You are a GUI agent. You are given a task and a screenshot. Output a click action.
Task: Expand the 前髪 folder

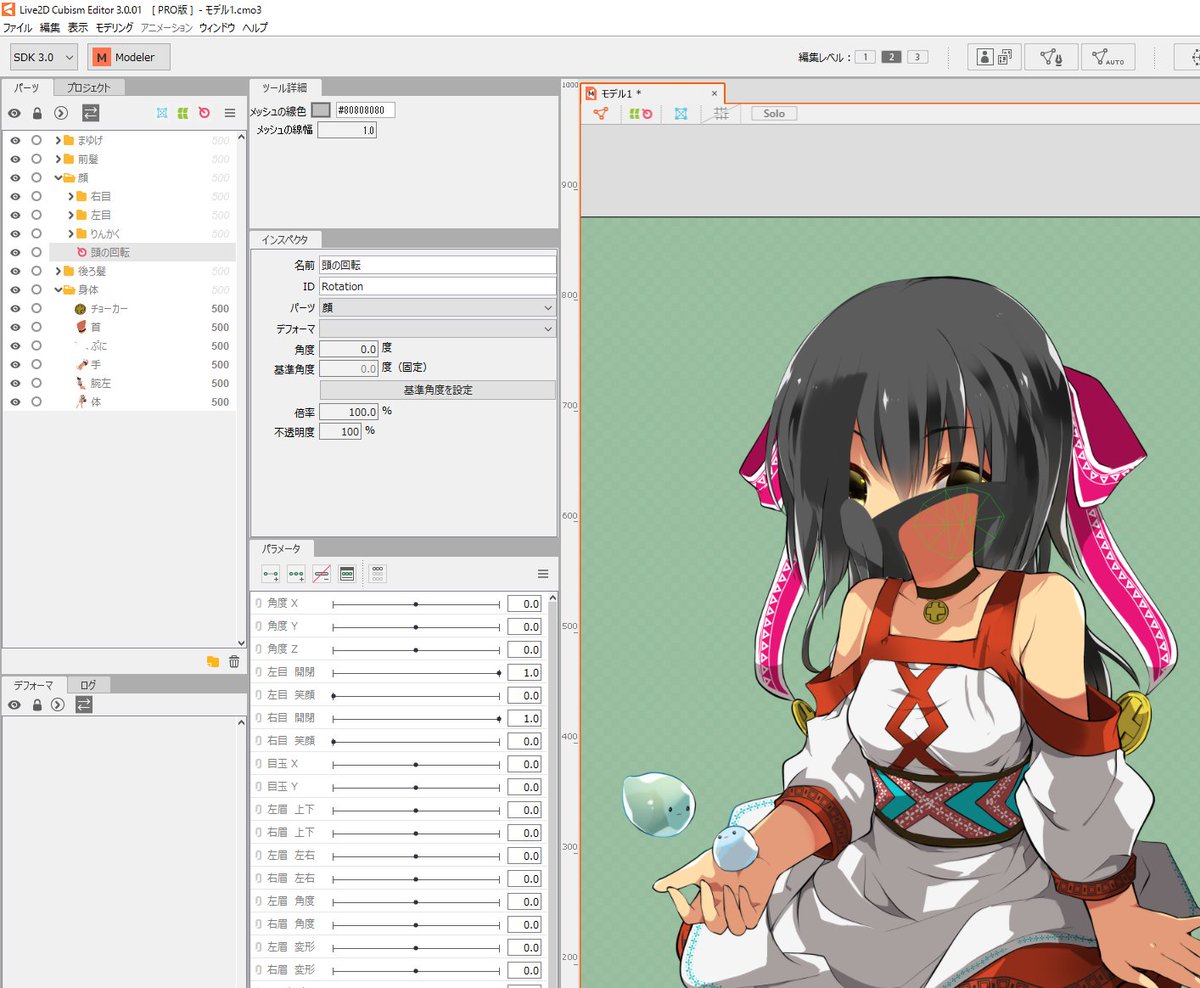click(58, 159)
